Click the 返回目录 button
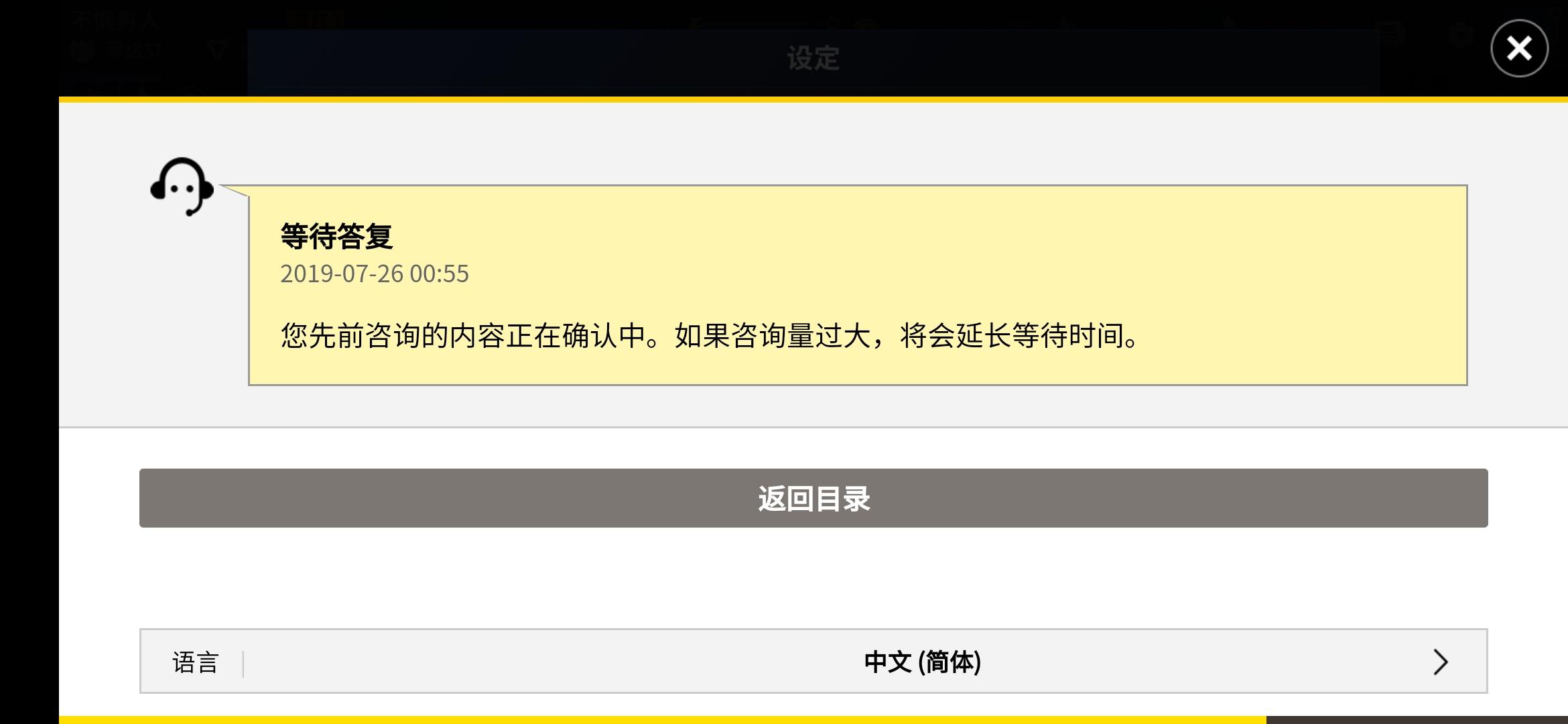Viewport: 1568px width, 724px height. tap(813, 498)
